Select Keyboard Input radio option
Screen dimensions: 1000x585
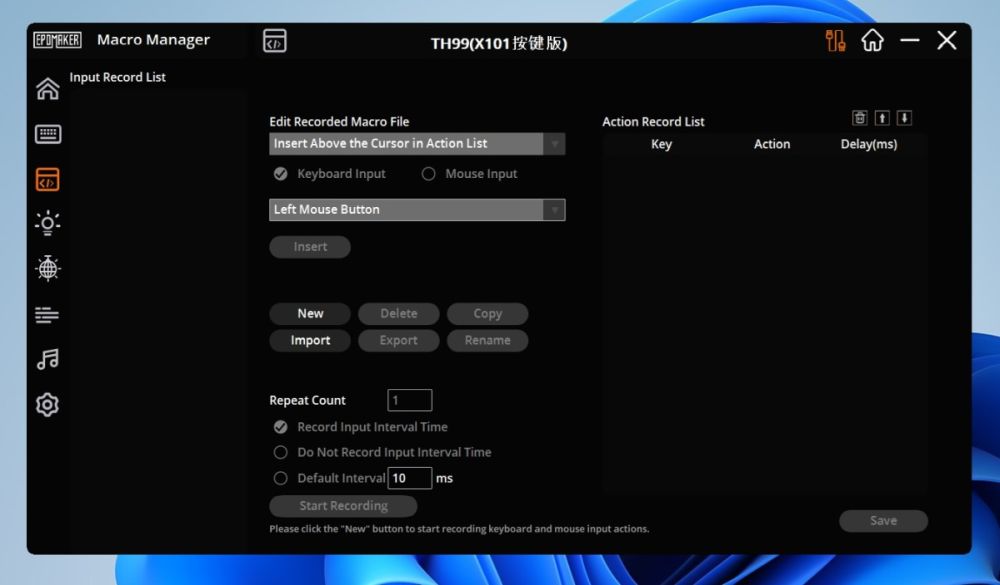point(281,174)
